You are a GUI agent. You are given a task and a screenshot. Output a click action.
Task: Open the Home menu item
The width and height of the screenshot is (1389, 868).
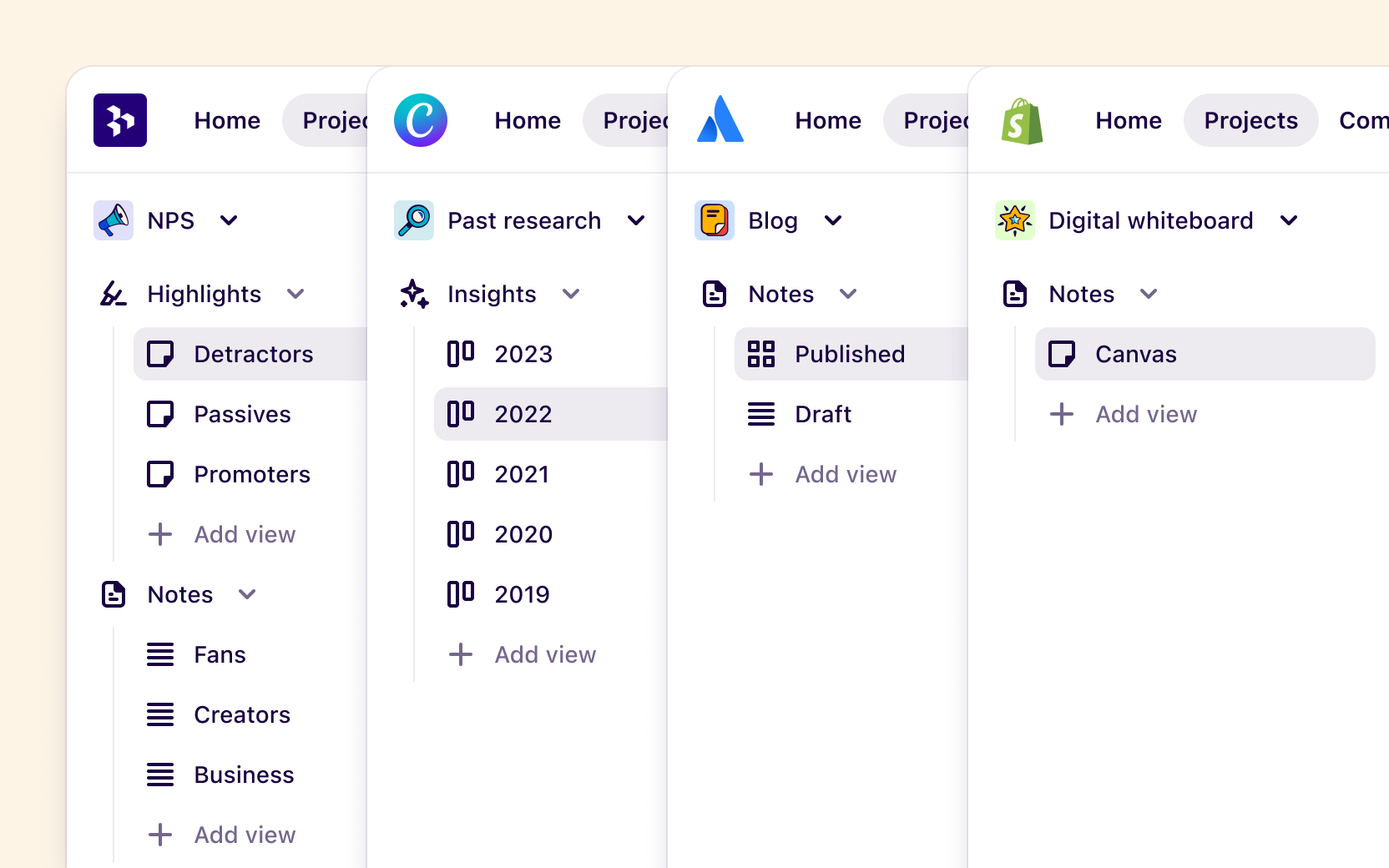tap(1129, 120)
